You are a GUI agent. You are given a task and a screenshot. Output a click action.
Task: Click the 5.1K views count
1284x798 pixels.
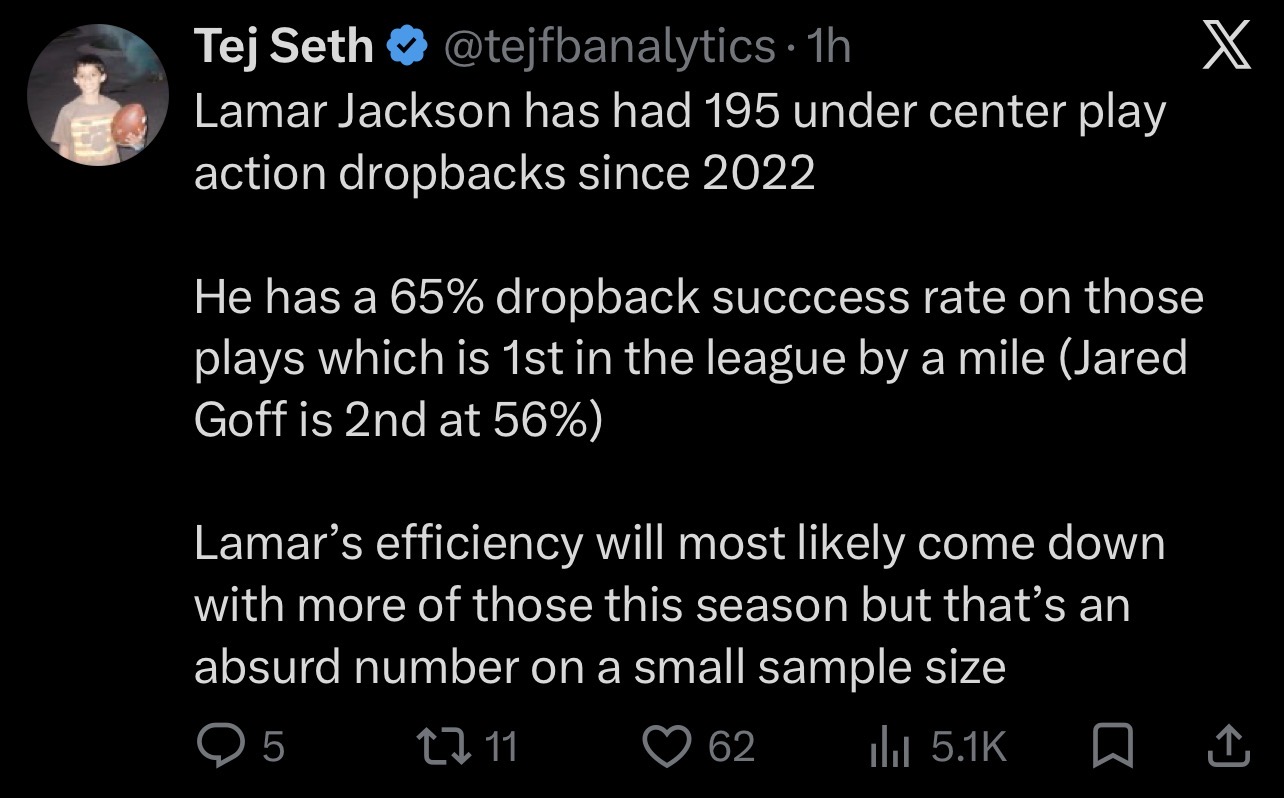tap(968, 747)
